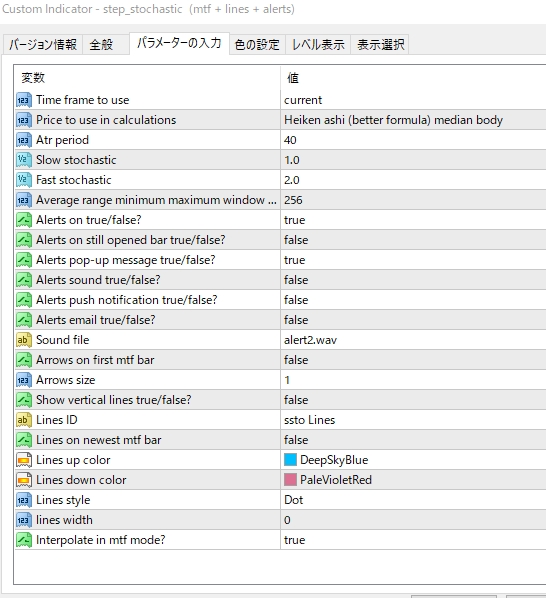This screenshot has height=598, width=546.
Task: Open the 色の設定 tab
Action: click(x=257, y=45)
